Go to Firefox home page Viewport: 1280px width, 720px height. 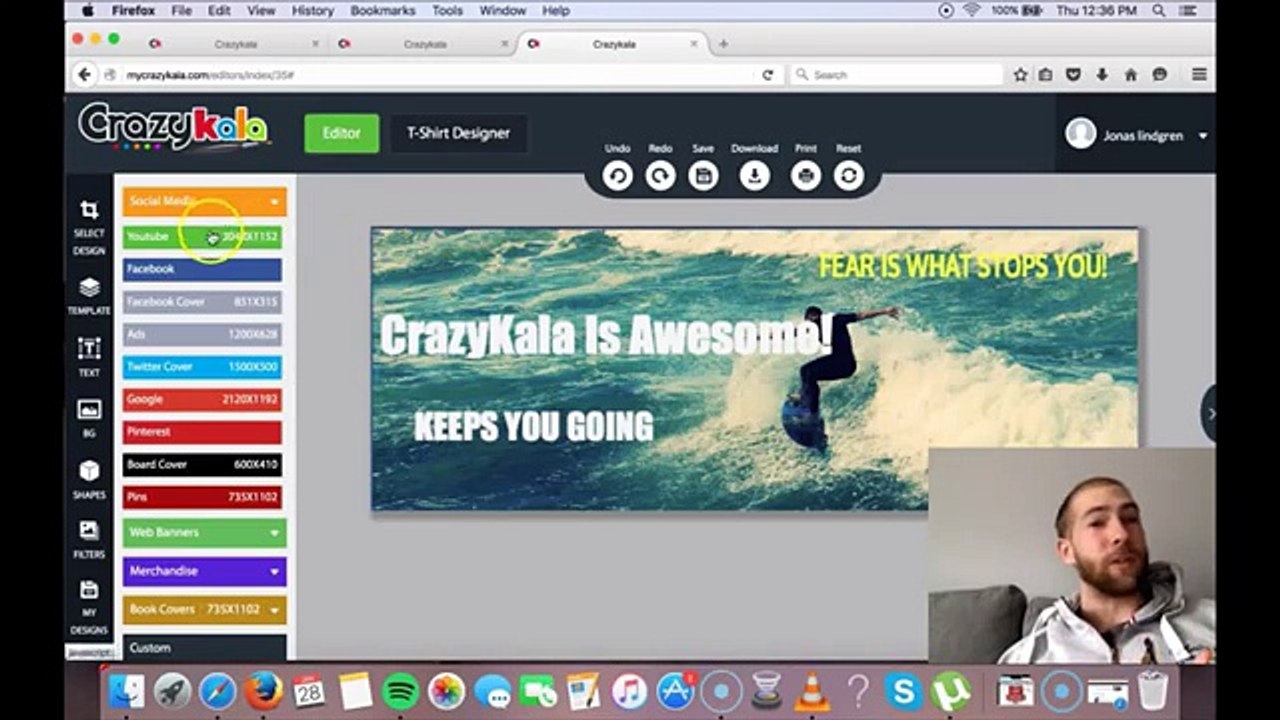[1131, 75]
